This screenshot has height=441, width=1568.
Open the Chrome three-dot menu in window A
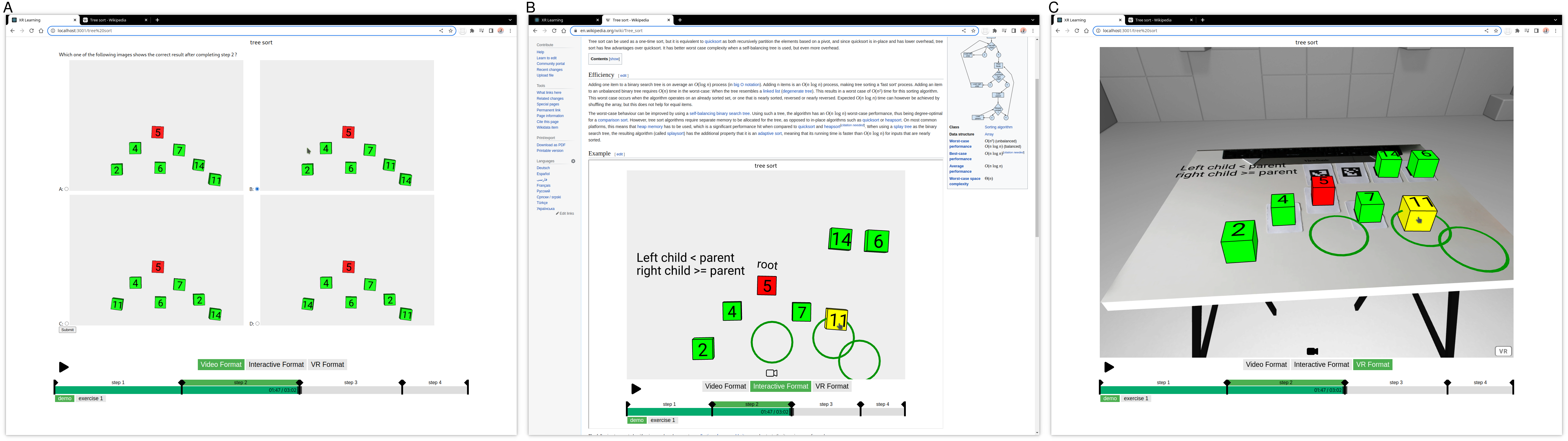510,30
